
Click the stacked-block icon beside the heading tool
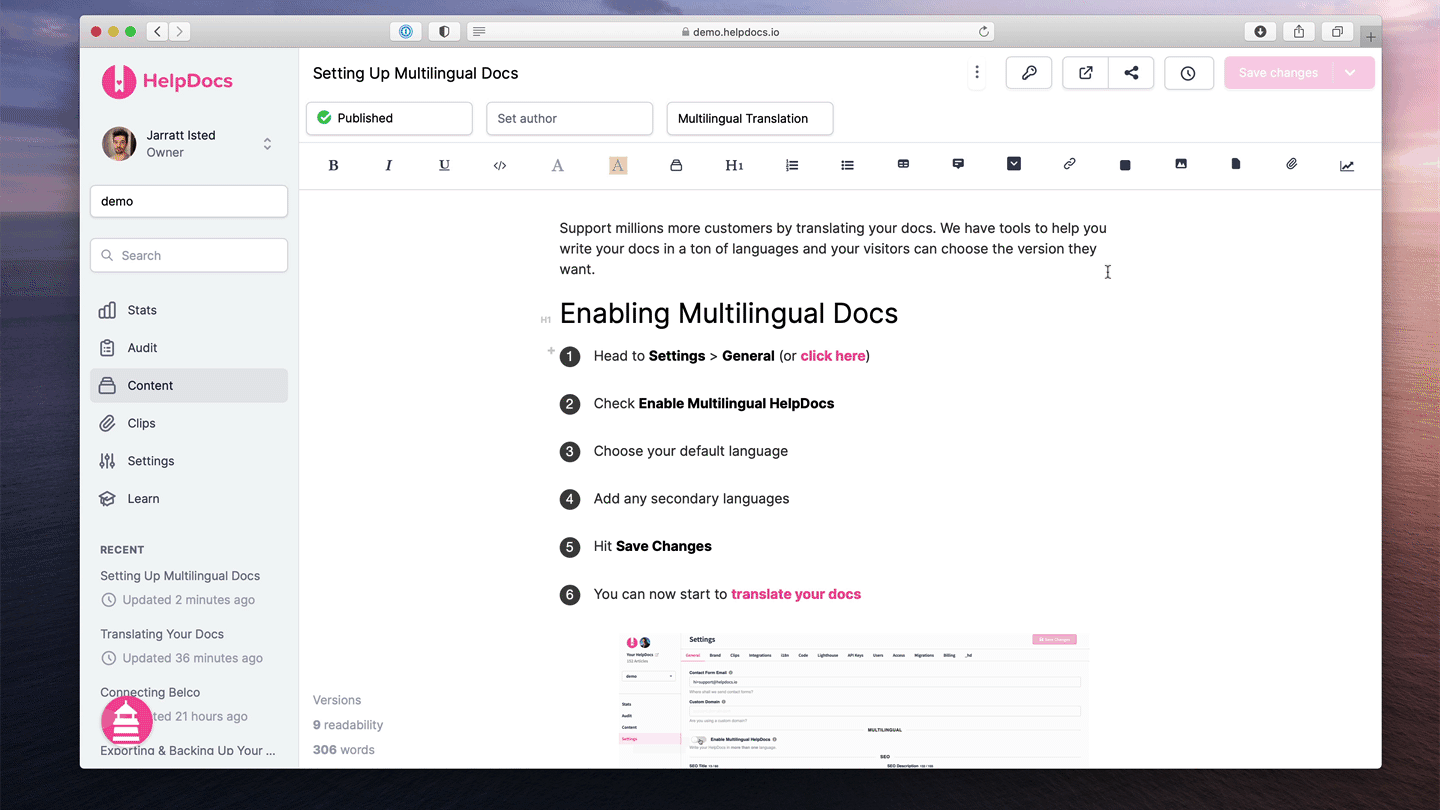point(676,165)
